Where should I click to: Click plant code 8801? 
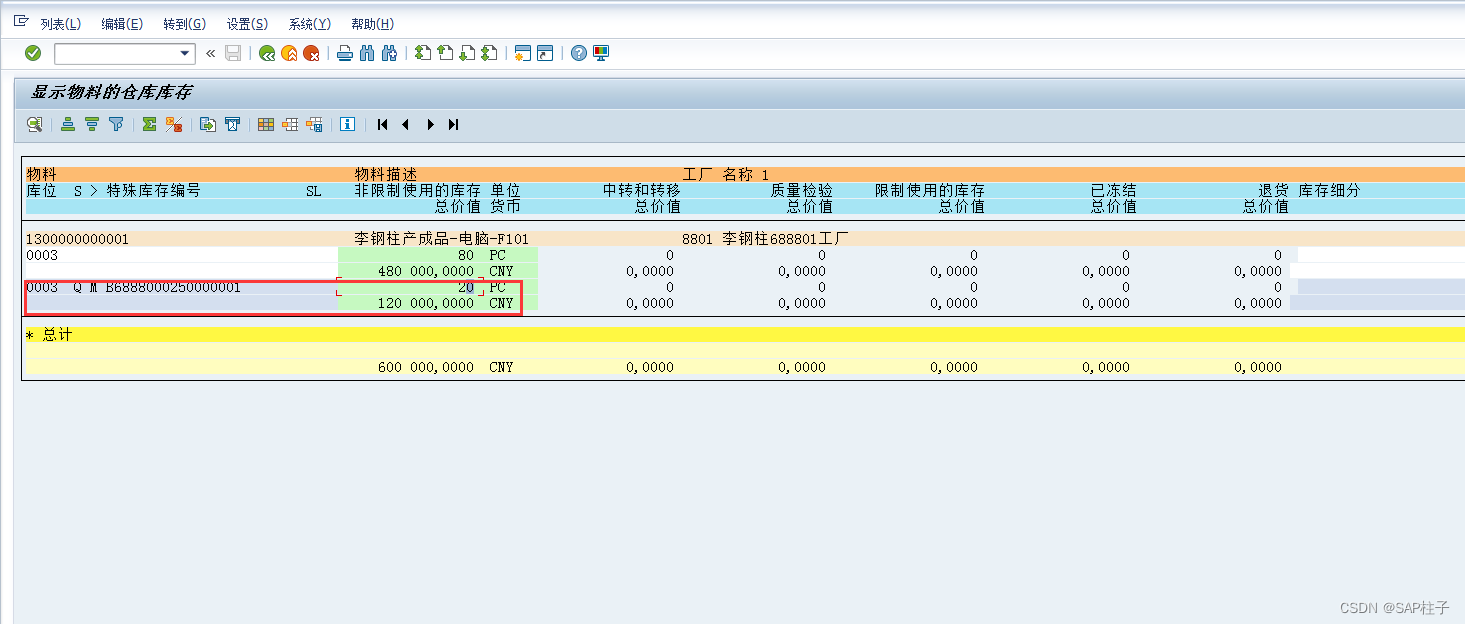tap(698, 239)
